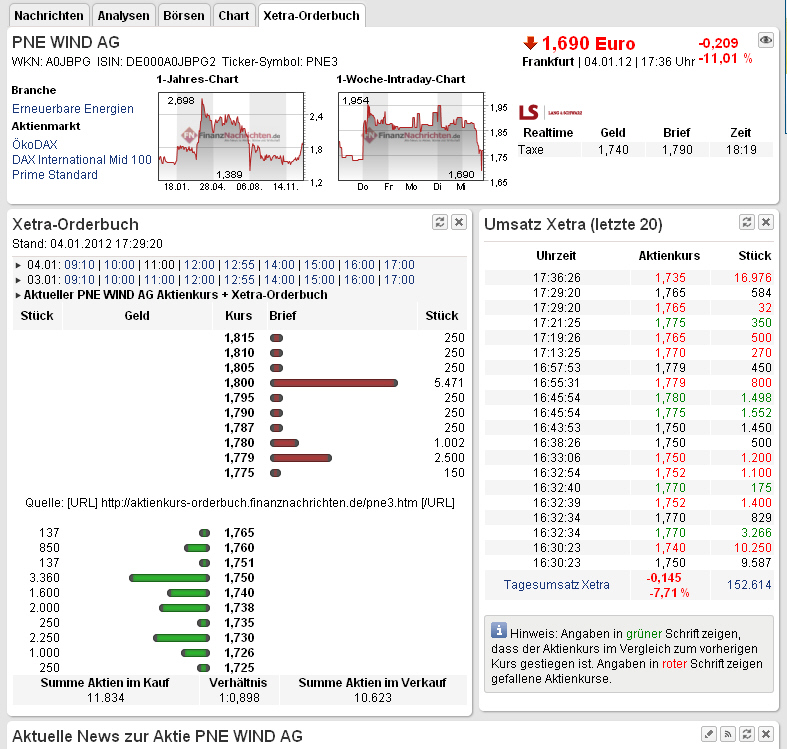This screenshot has height=749, width=787.
Task: Toggle the eye watchlist icon near price
Action: point(765,40)
